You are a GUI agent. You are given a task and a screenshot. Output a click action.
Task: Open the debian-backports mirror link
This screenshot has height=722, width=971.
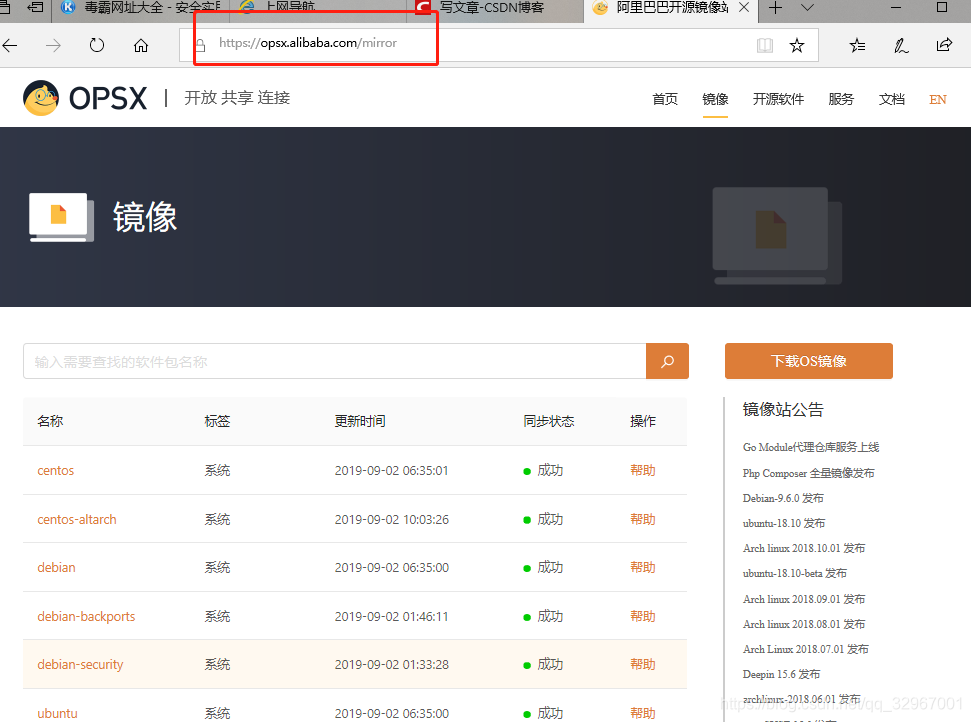(x=86, y=616)
